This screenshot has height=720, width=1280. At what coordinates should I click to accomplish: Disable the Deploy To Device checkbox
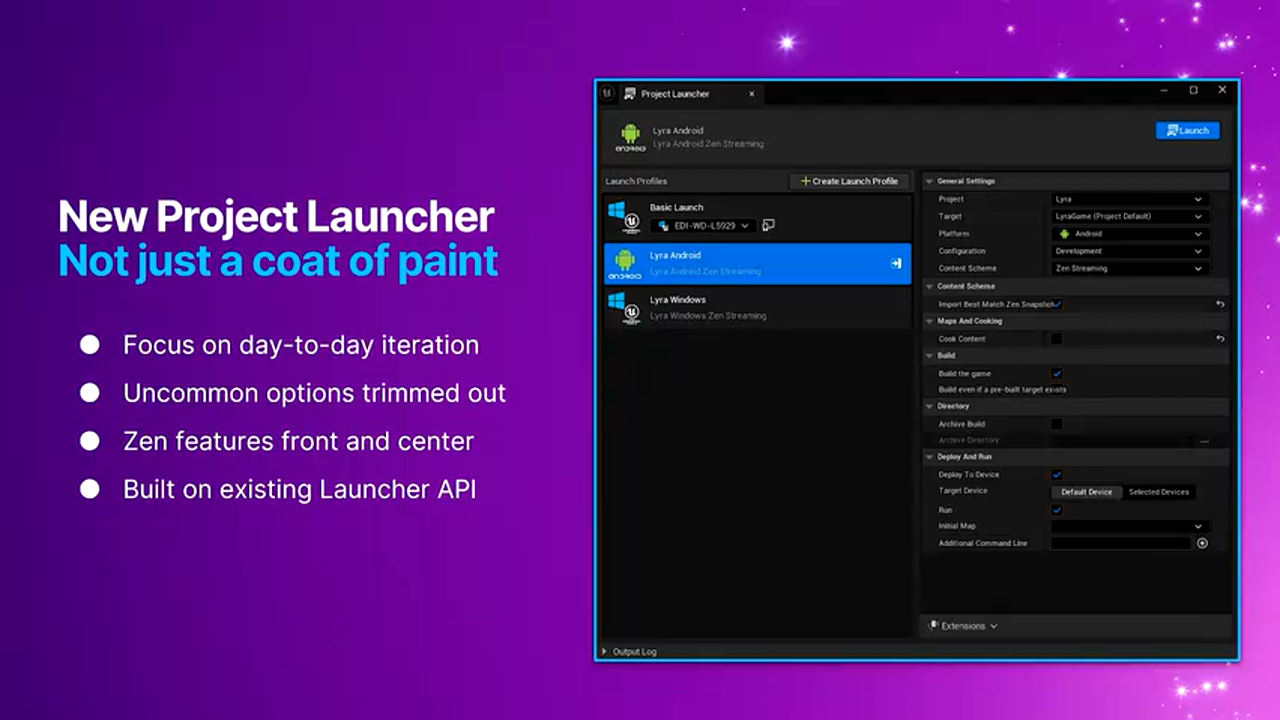(1056, 474)
